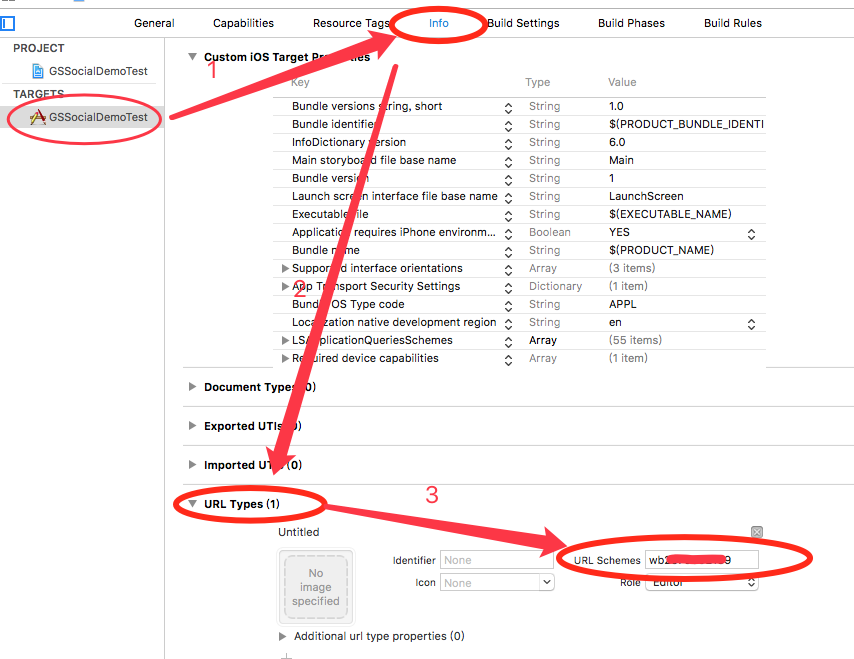Select the $(EXECUTABLE_NAME) value
Viewport: 854px width, 659px height.
pos(670,214)
